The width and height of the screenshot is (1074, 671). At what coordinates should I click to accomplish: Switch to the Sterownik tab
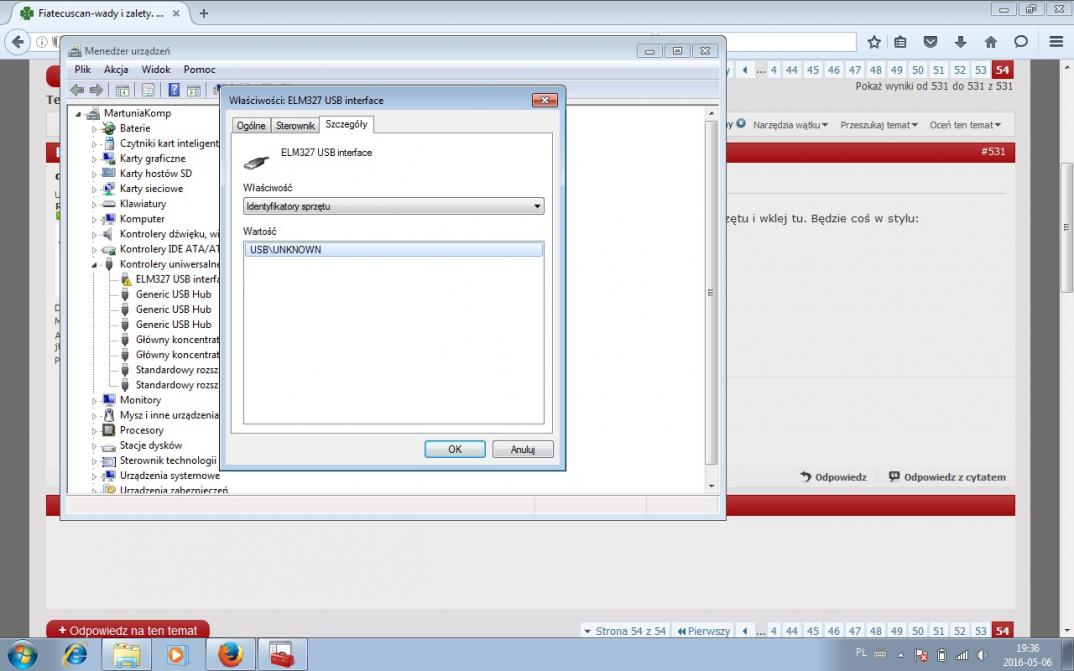point(295,125)
